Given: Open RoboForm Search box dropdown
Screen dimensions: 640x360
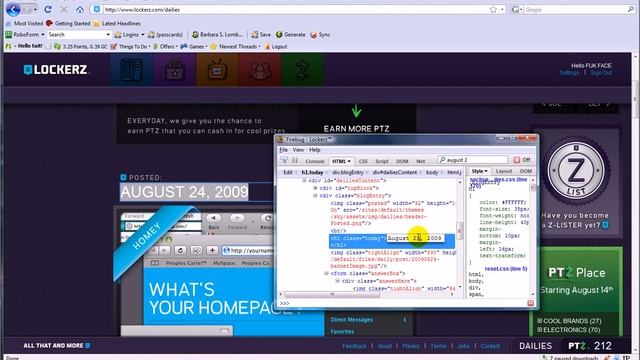Looking at the screenshot, I should (108, 35).
